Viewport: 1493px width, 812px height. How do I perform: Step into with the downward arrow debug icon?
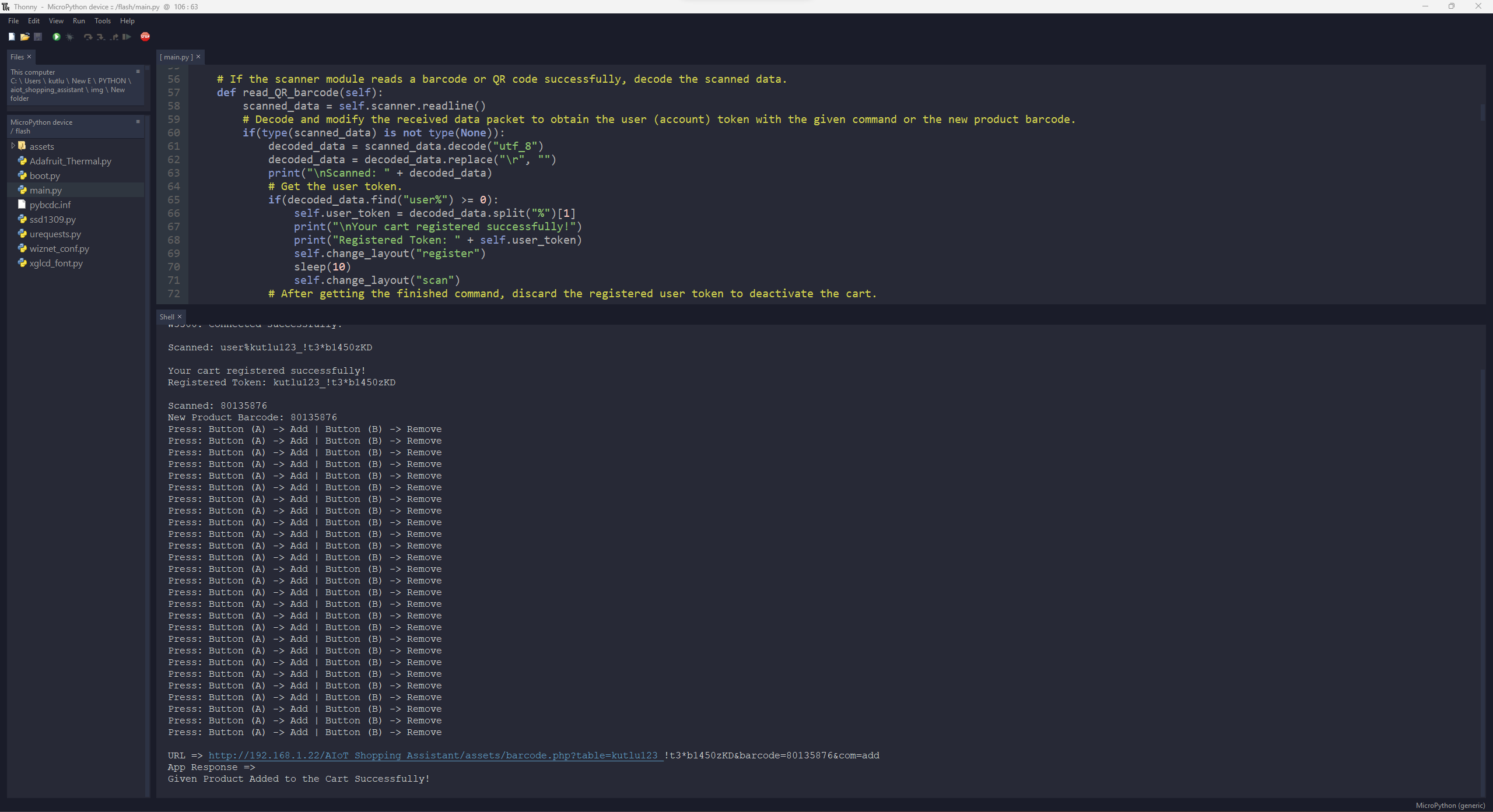click(x=100, y=37)
